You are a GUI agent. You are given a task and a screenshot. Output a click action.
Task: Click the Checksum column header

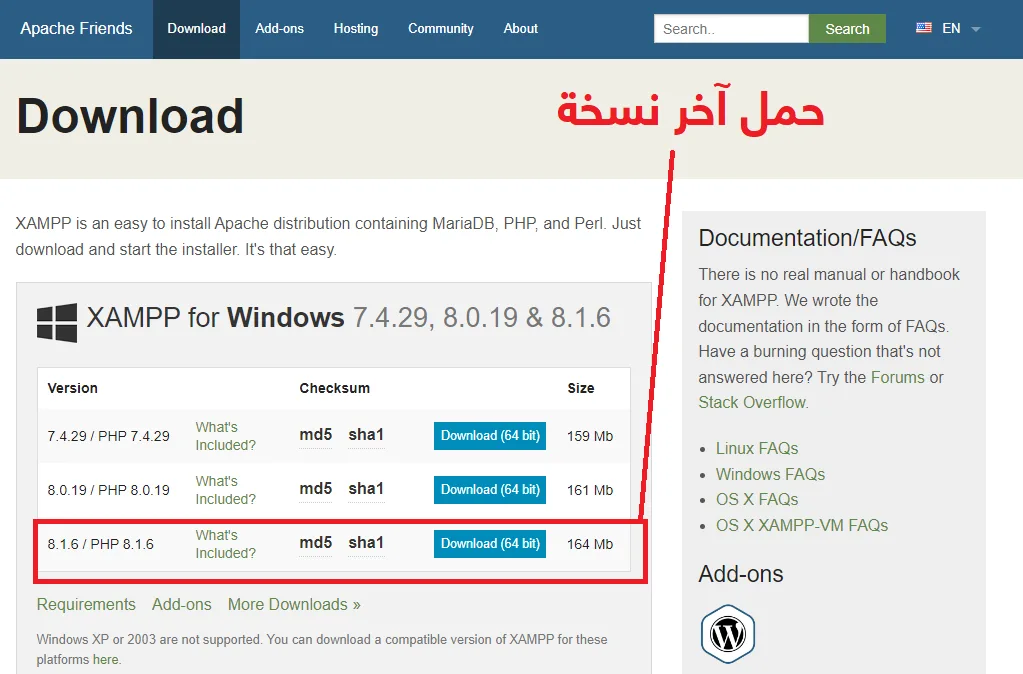(x=335, y=388)
